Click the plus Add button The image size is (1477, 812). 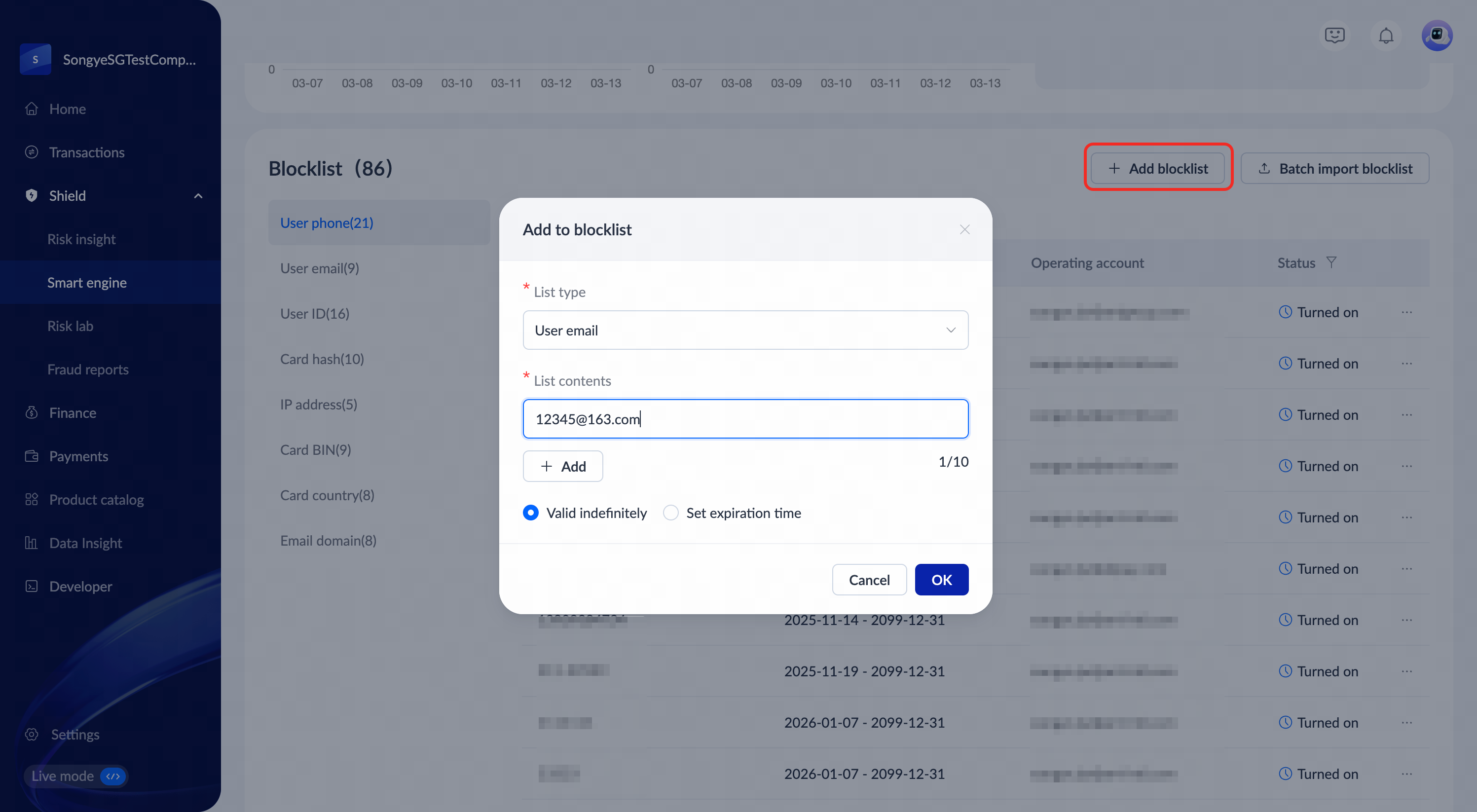coord(562,466)
